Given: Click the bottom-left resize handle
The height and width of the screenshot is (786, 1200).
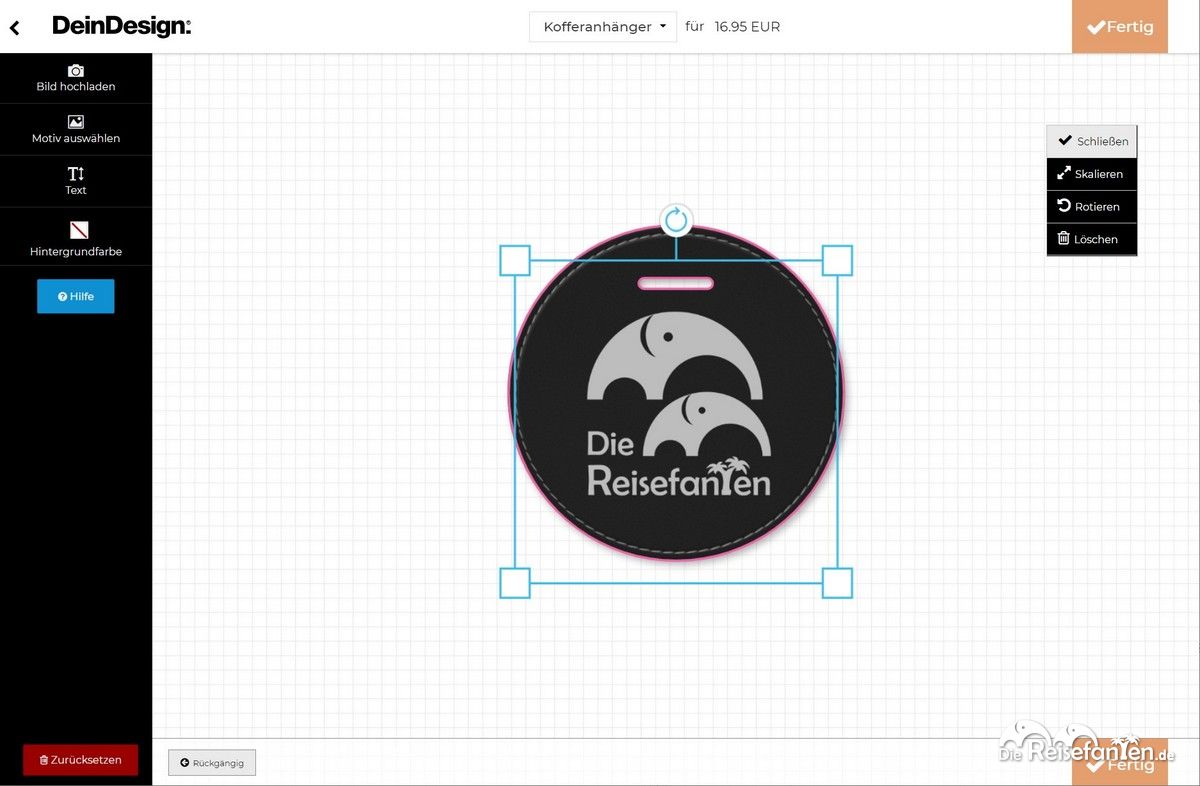Looking at the screenshot, I should [515, 583].
